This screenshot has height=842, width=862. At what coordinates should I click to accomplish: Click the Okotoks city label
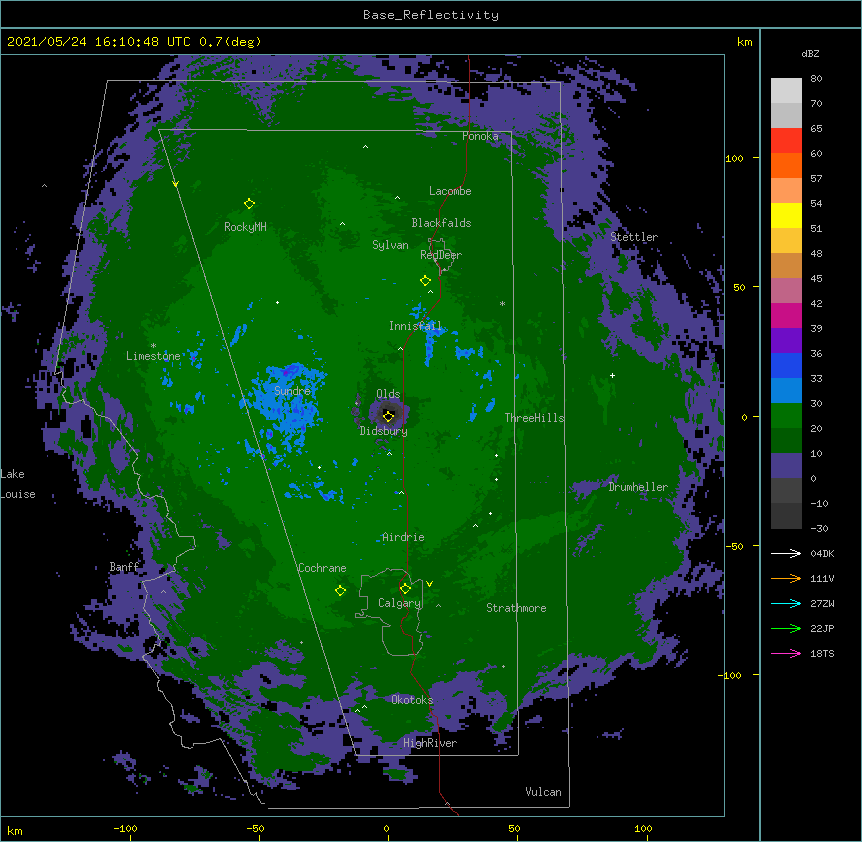tap(412, 700)
